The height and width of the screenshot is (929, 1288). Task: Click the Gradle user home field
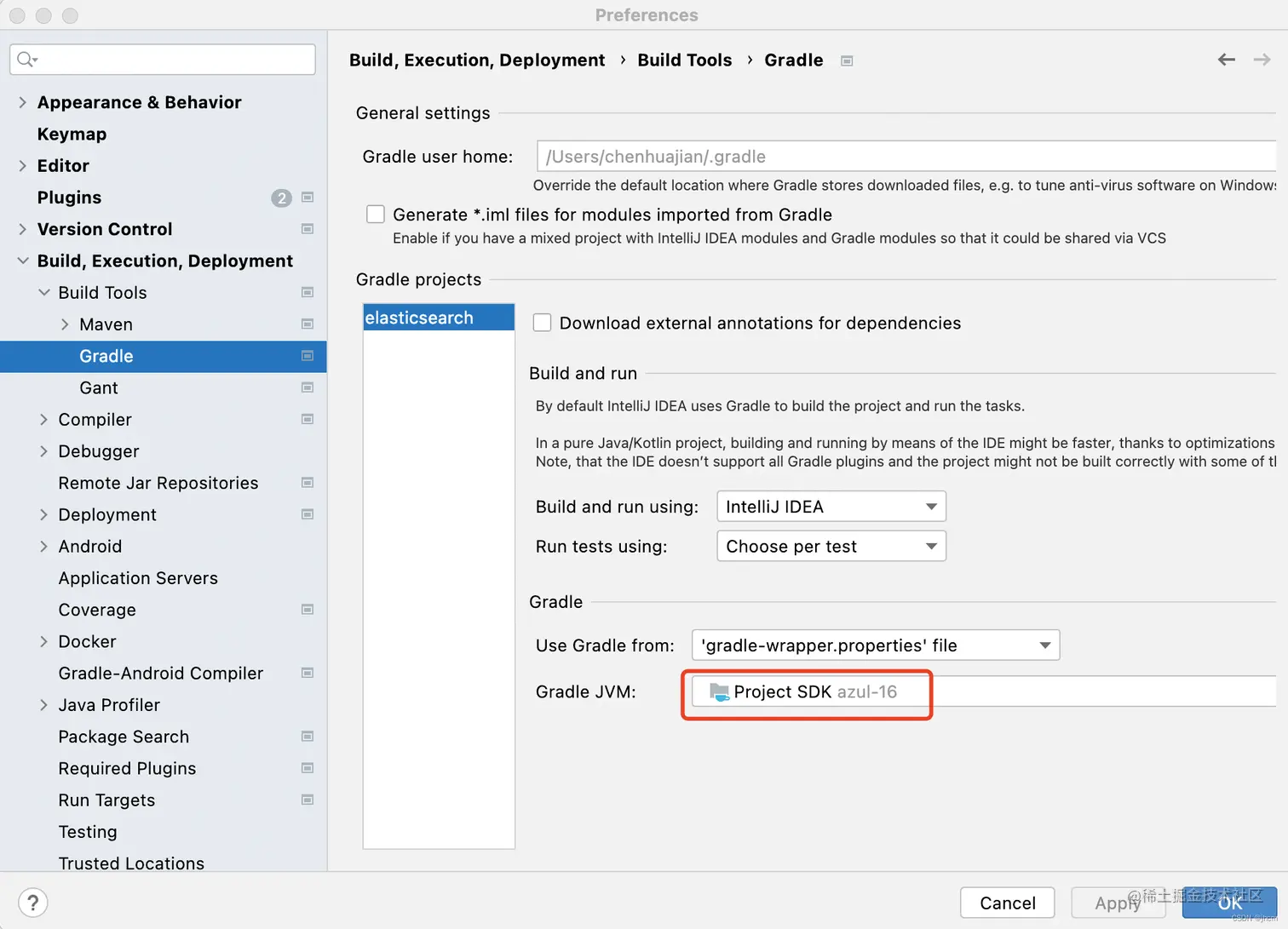tap(906, 157)
